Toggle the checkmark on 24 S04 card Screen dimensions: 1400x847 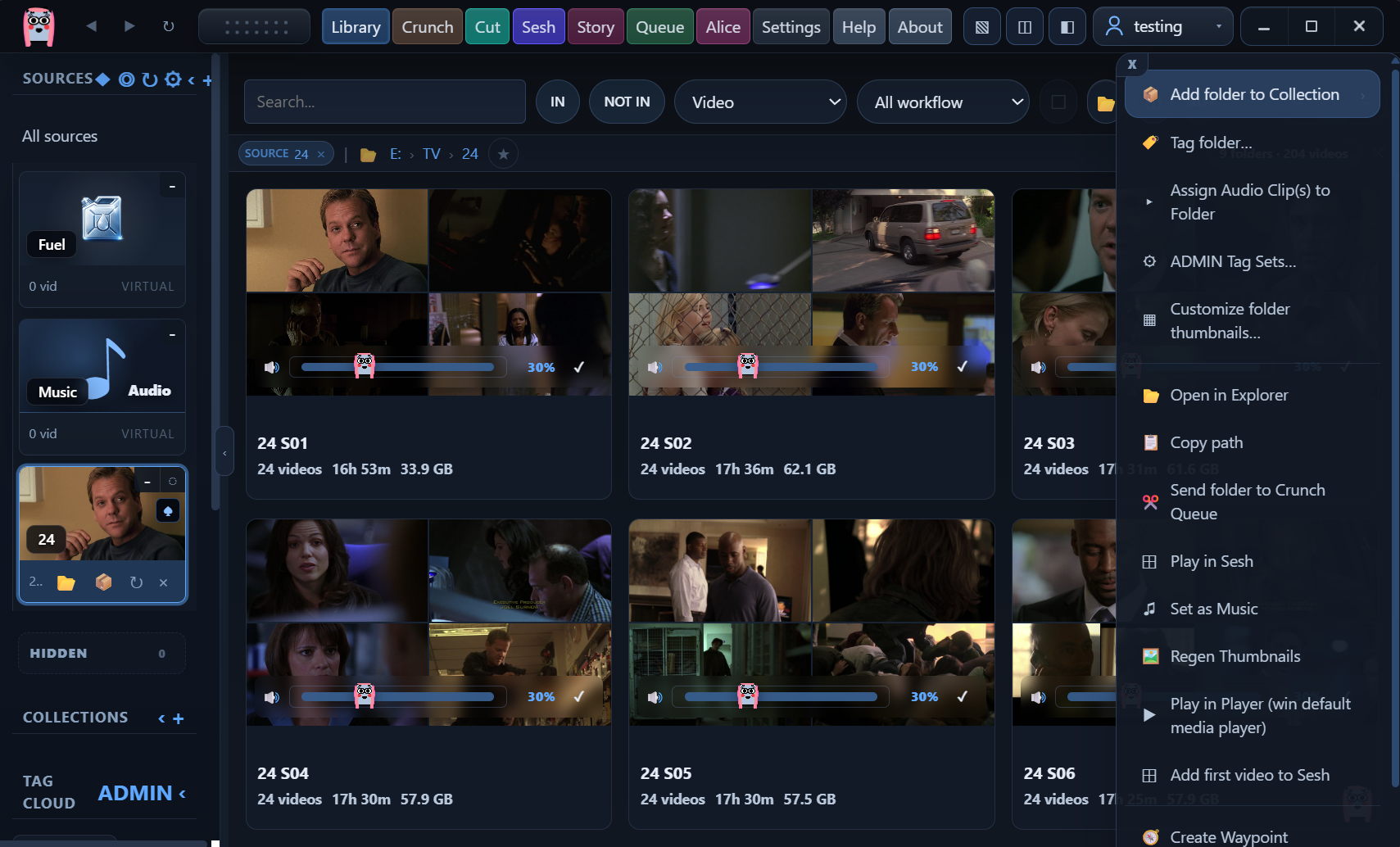click(x=579, y=696)
